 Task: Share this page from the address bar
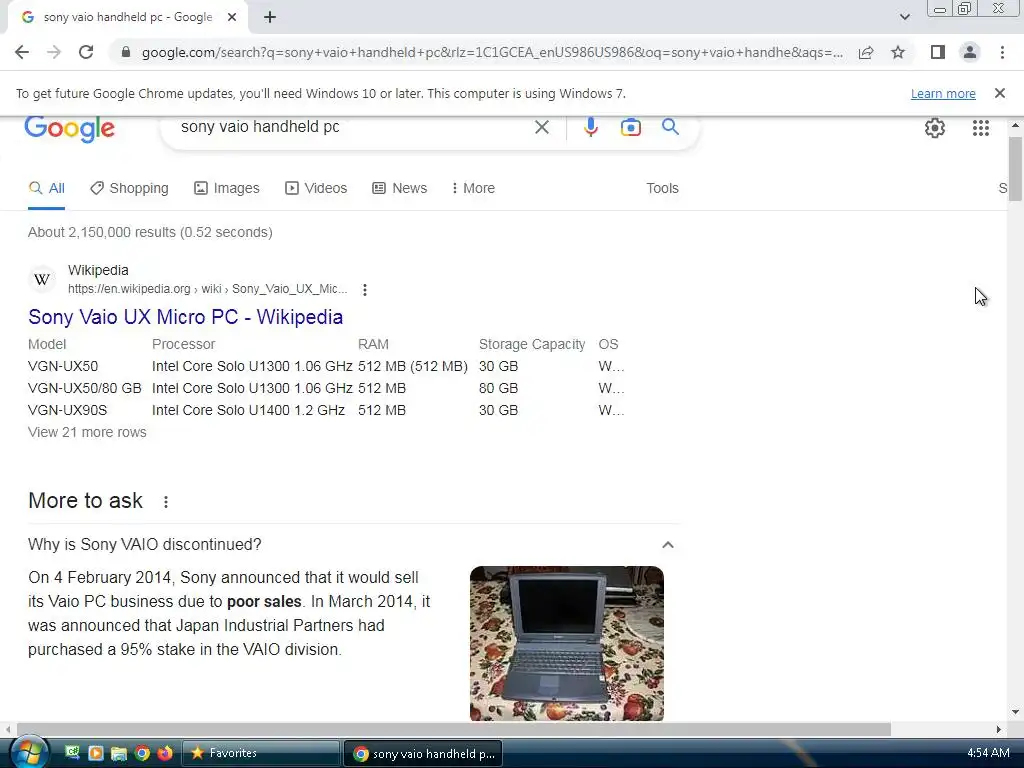click(866, 52)
